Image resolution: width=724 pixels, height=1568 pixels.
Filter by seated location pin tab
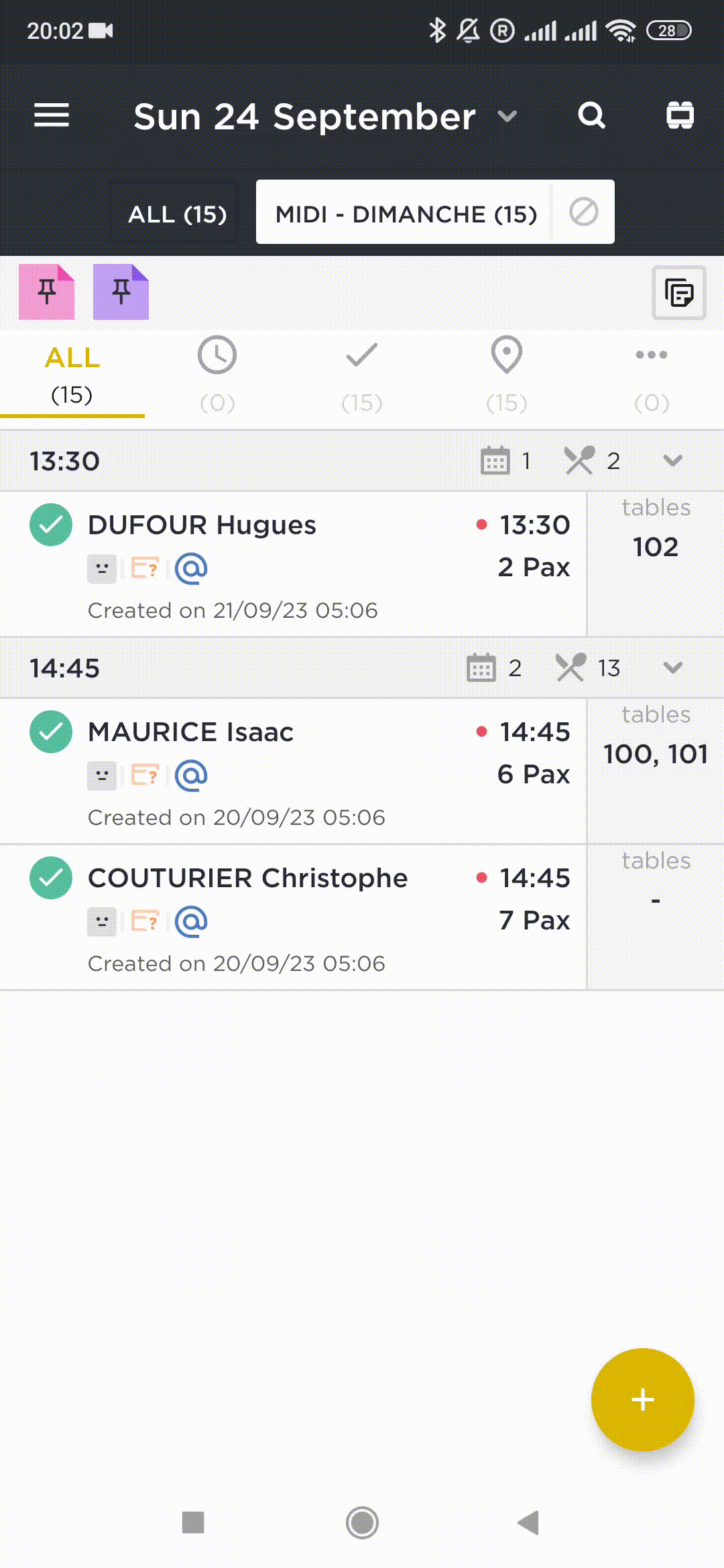pos(507,375)
